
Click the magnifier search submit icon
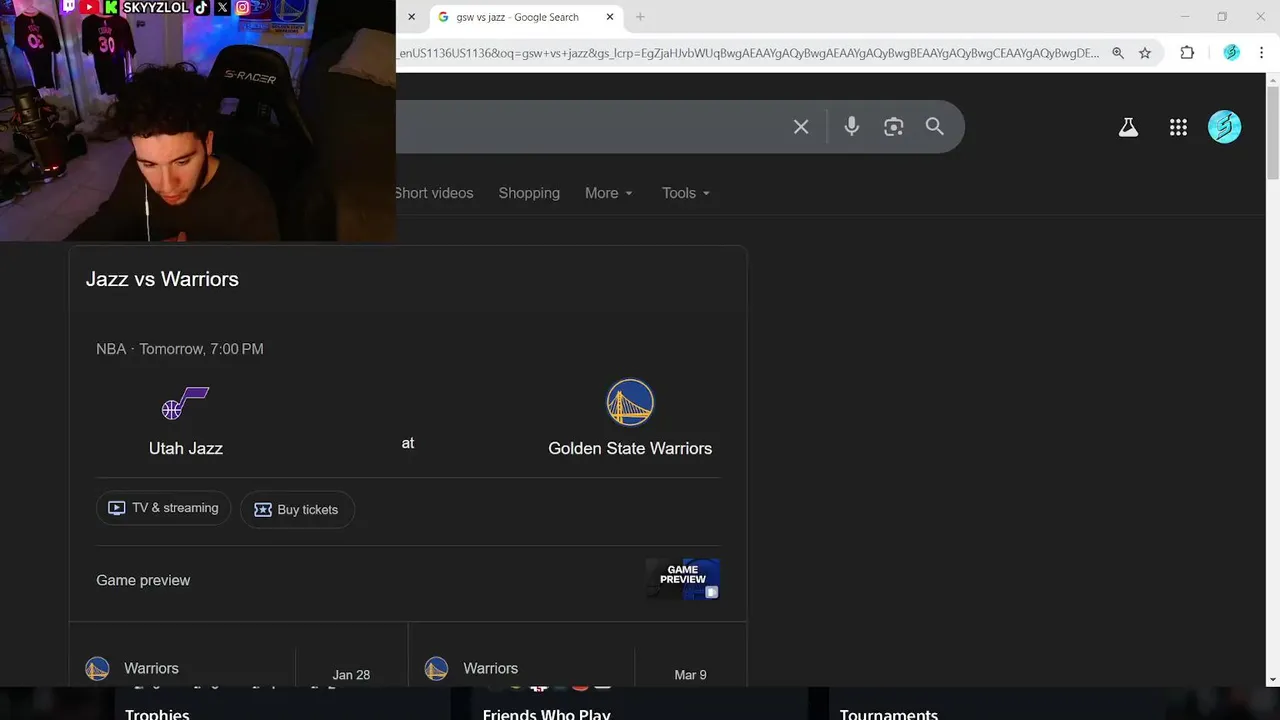tap(934, 126)
